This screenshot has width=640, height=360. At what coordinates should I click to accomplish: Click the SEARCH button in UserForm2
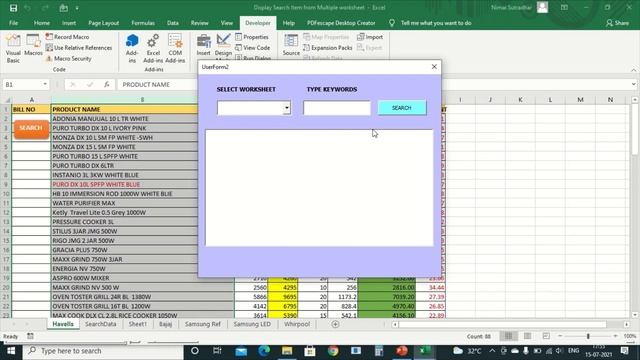click(402, 108)
